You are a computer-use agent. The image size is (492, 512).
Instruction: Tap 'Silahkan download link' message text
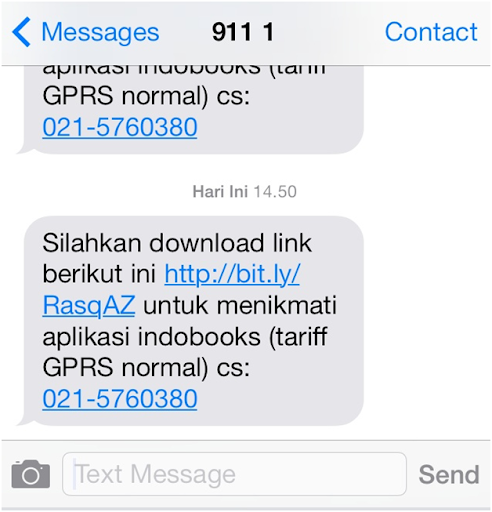[177, 243]
